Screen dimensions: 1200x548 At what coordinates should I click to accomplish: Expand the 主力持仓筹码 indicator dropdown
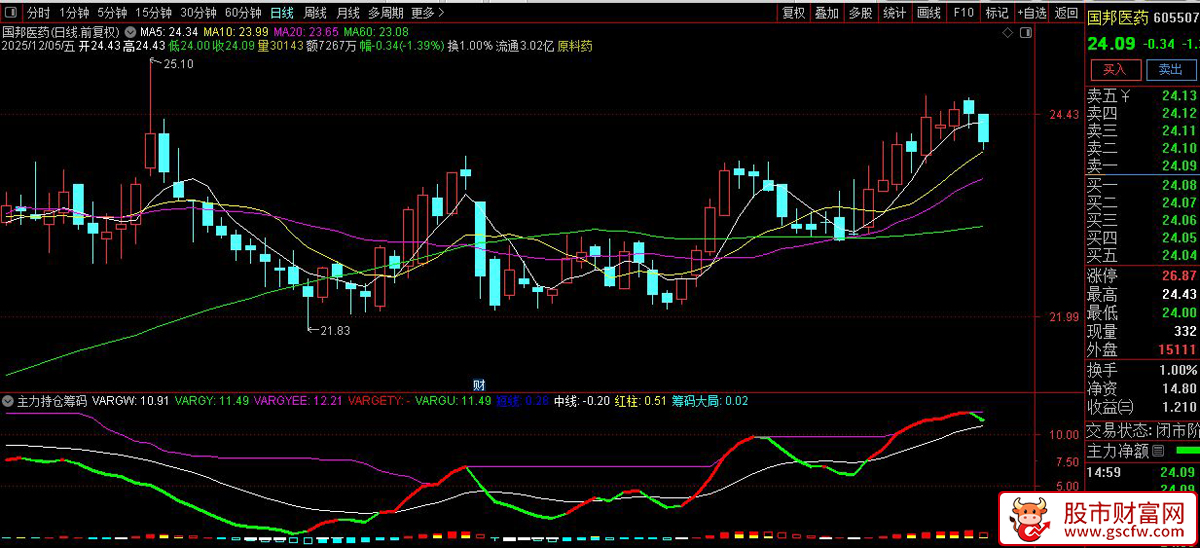click(x=9, y=400)
